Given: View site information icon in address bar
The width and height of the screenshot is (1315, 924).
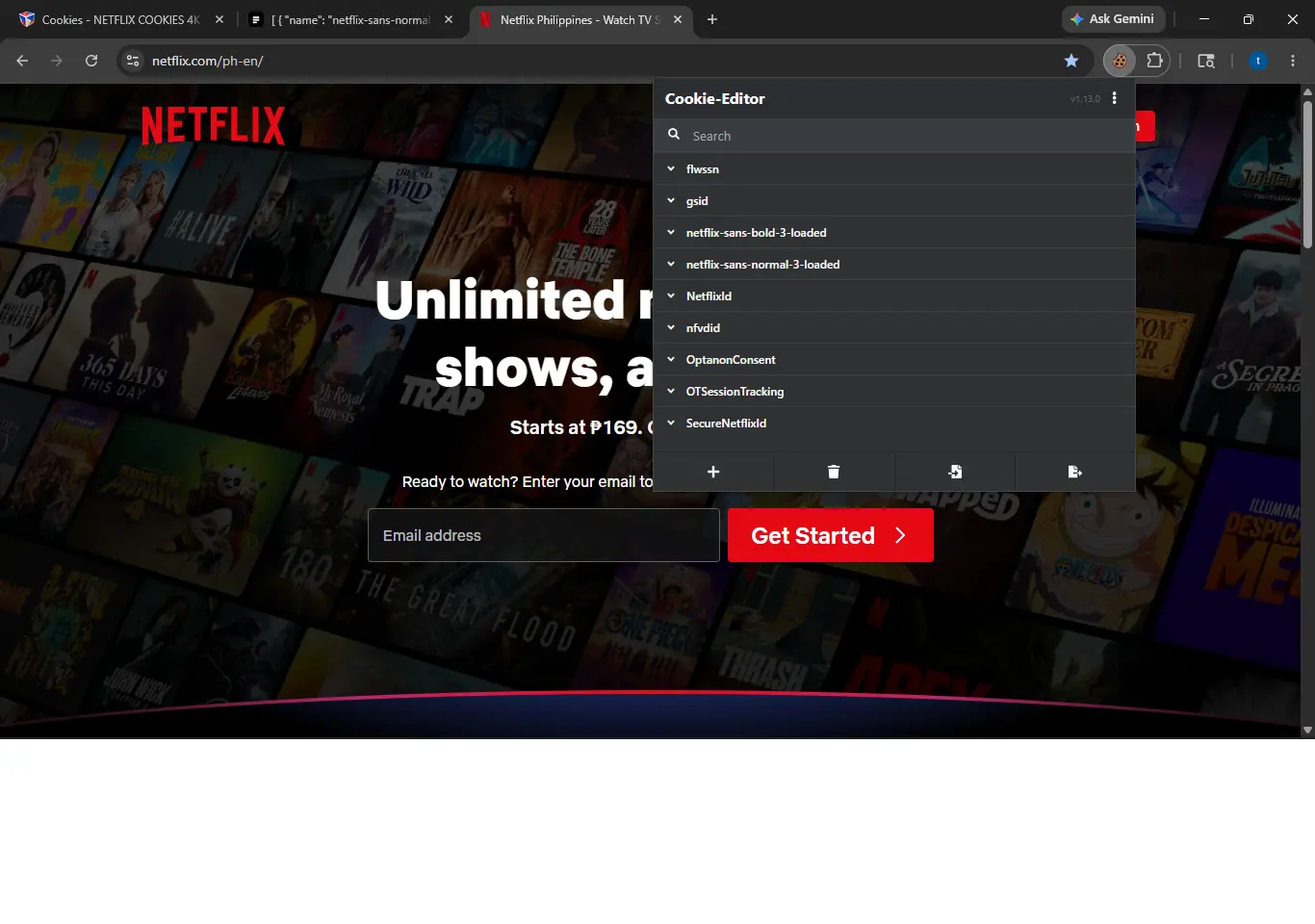Looking at the screenshot, I should [133, 61].
